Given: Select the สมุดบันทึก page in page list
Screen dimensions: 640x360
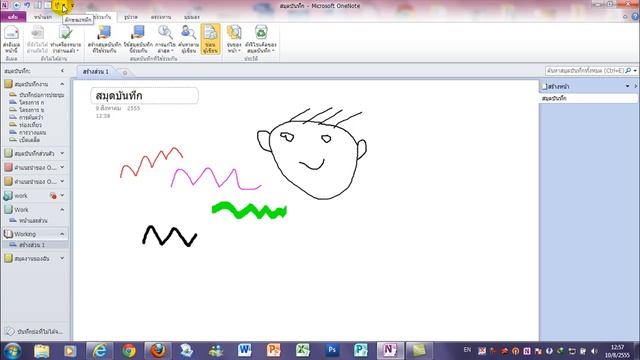Looking at the screenshot, I should pos(588,98).
